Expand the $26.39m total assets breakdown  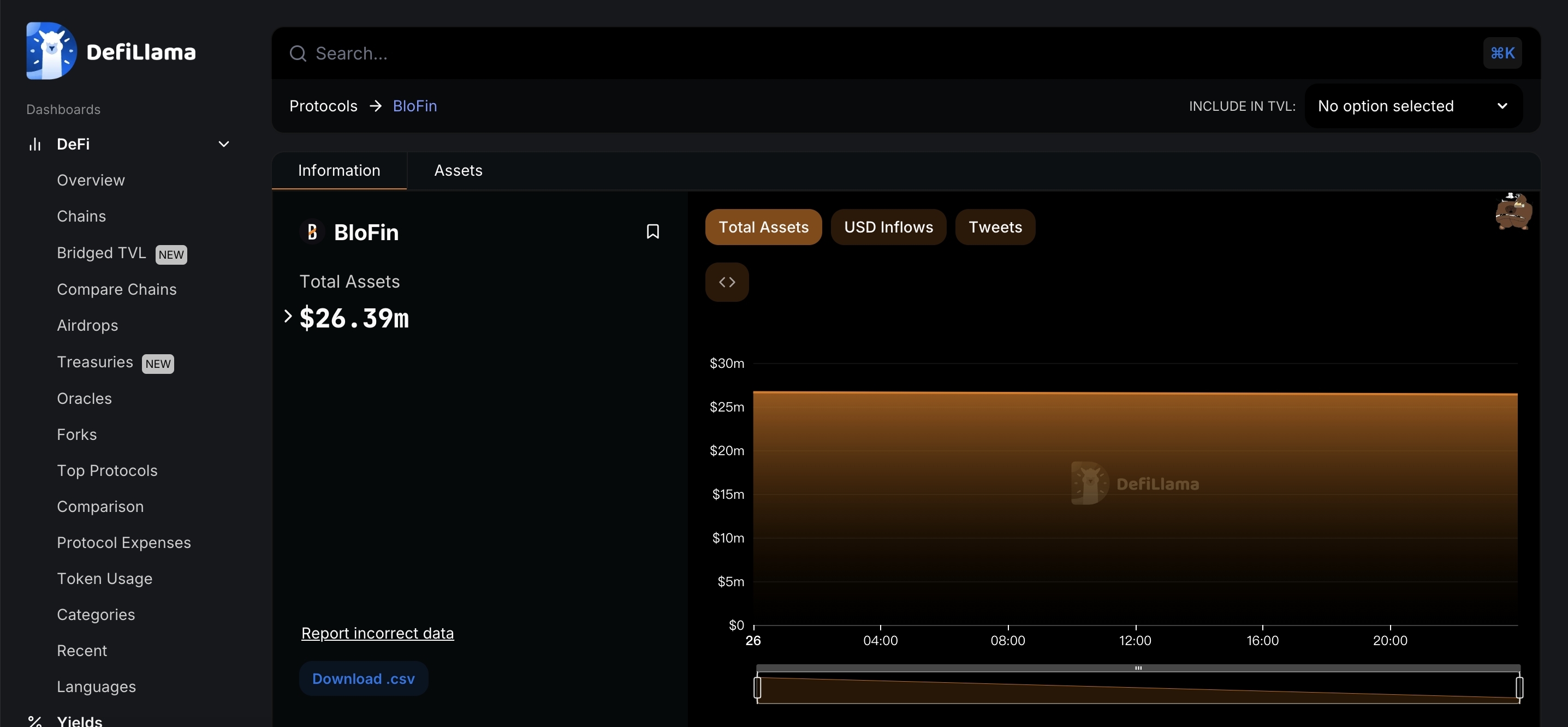pos(288,317)
